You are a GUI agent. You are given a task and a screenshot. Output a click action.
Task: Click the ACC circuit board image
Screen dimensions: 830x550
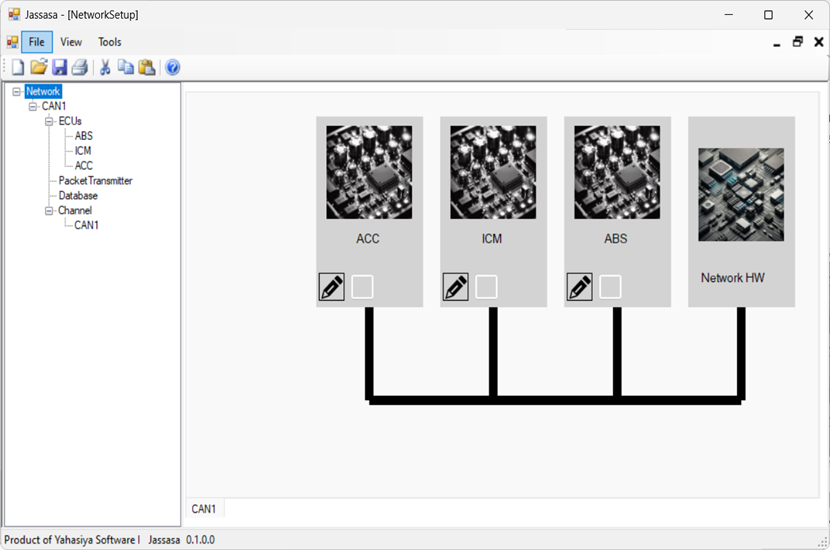tap(369, 172)
